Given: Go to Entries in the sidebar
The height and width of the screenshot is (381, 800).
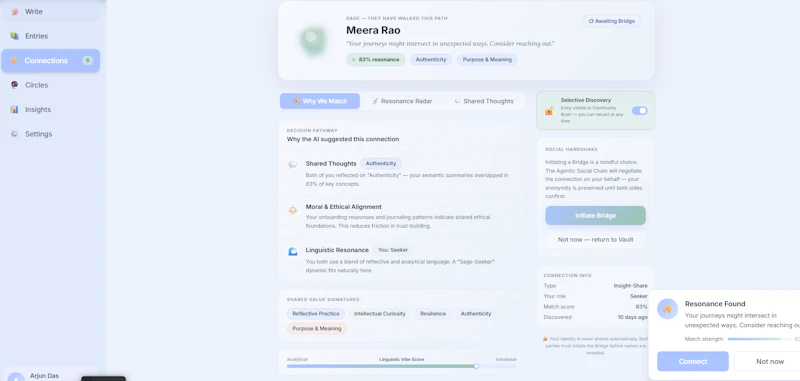Looking at the screenshot, I should [x=50, y=36].
